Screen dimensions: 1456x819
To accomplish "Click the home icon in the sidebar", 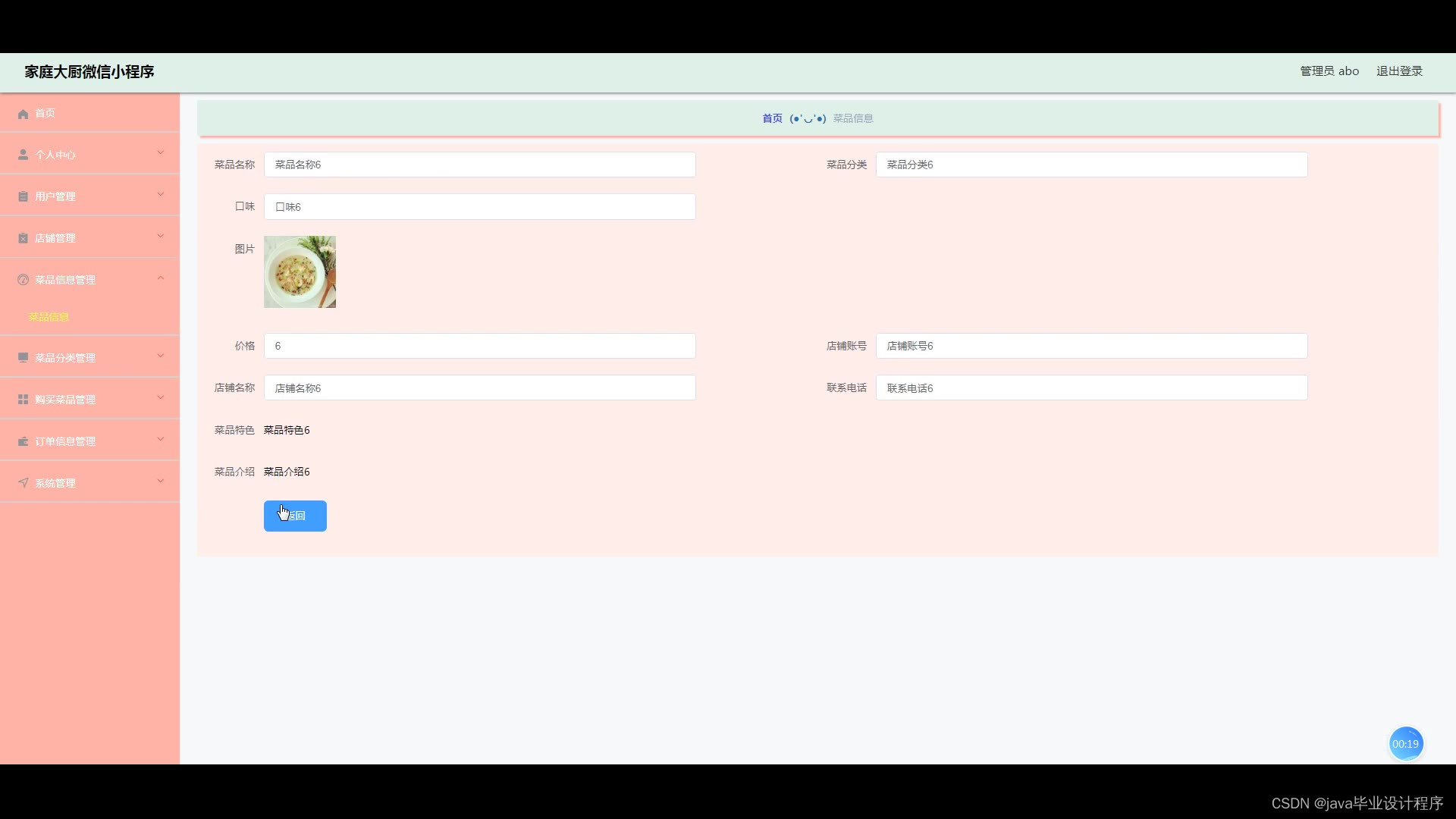I will tap(23, 114).
